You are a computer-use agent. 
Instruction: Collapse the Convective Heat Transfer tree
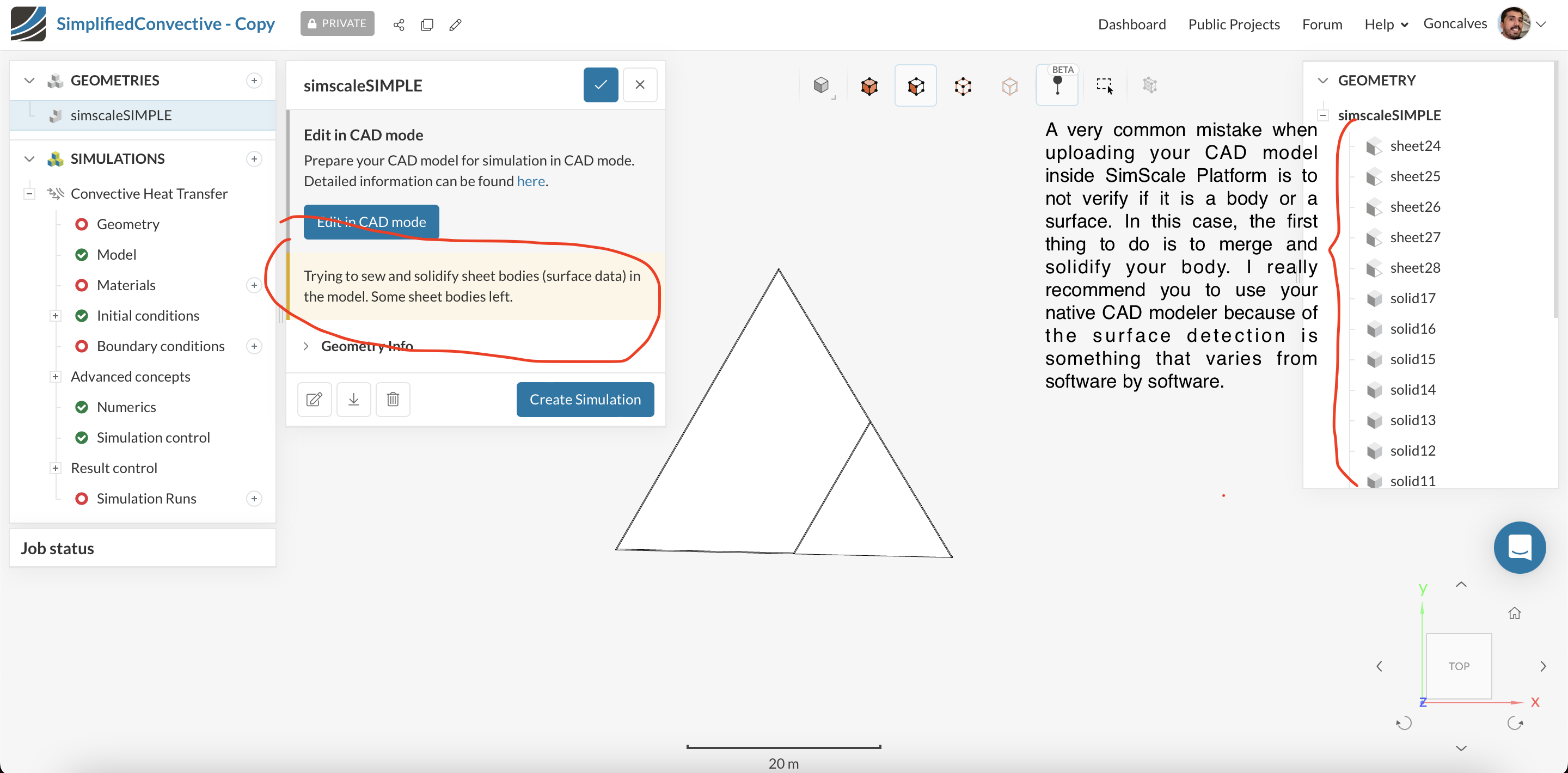(29, 194)
